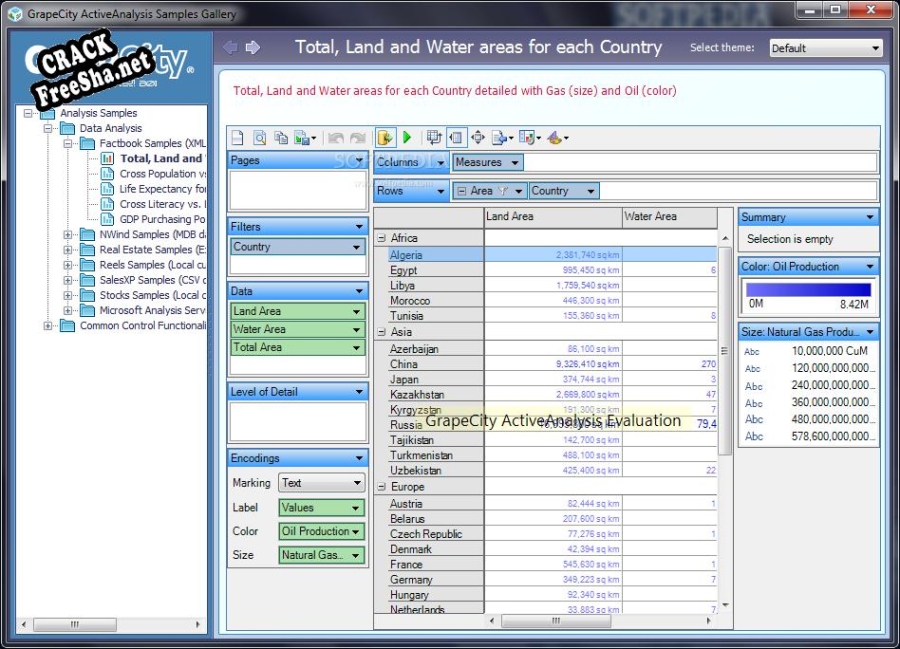Viewport: 900px width, 649px height.
Task: Toggle the highlighted side panel visibility button
Action: pyautogui.click(x=455, y=138)
